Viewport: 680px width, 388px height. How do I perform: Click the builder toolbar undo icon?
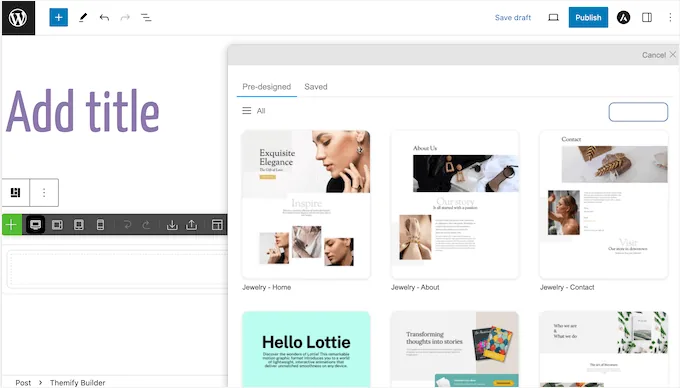click(127, 225)
